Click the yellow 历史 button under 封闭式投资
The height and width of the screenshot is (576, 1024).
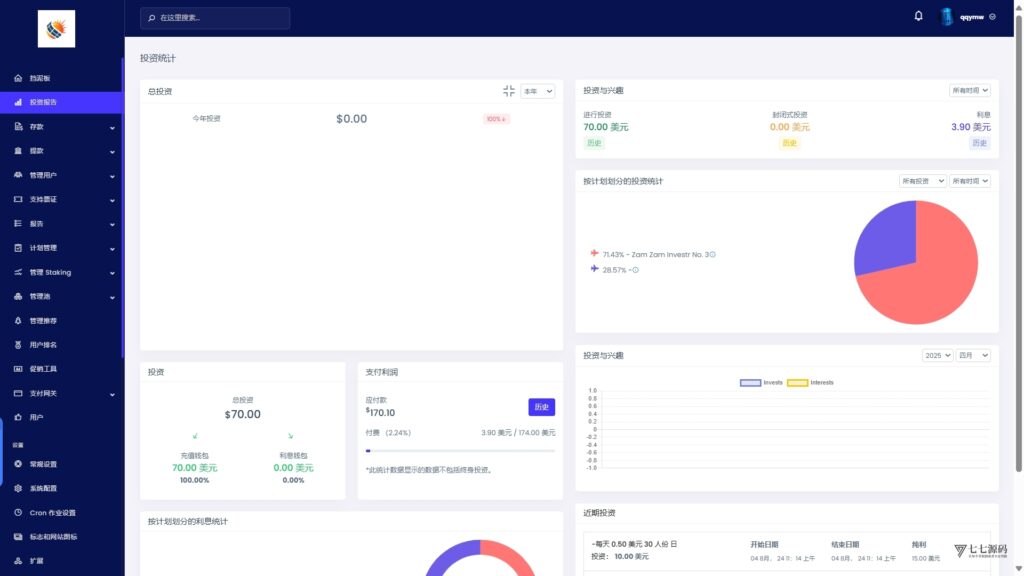(x=789, y=143)
